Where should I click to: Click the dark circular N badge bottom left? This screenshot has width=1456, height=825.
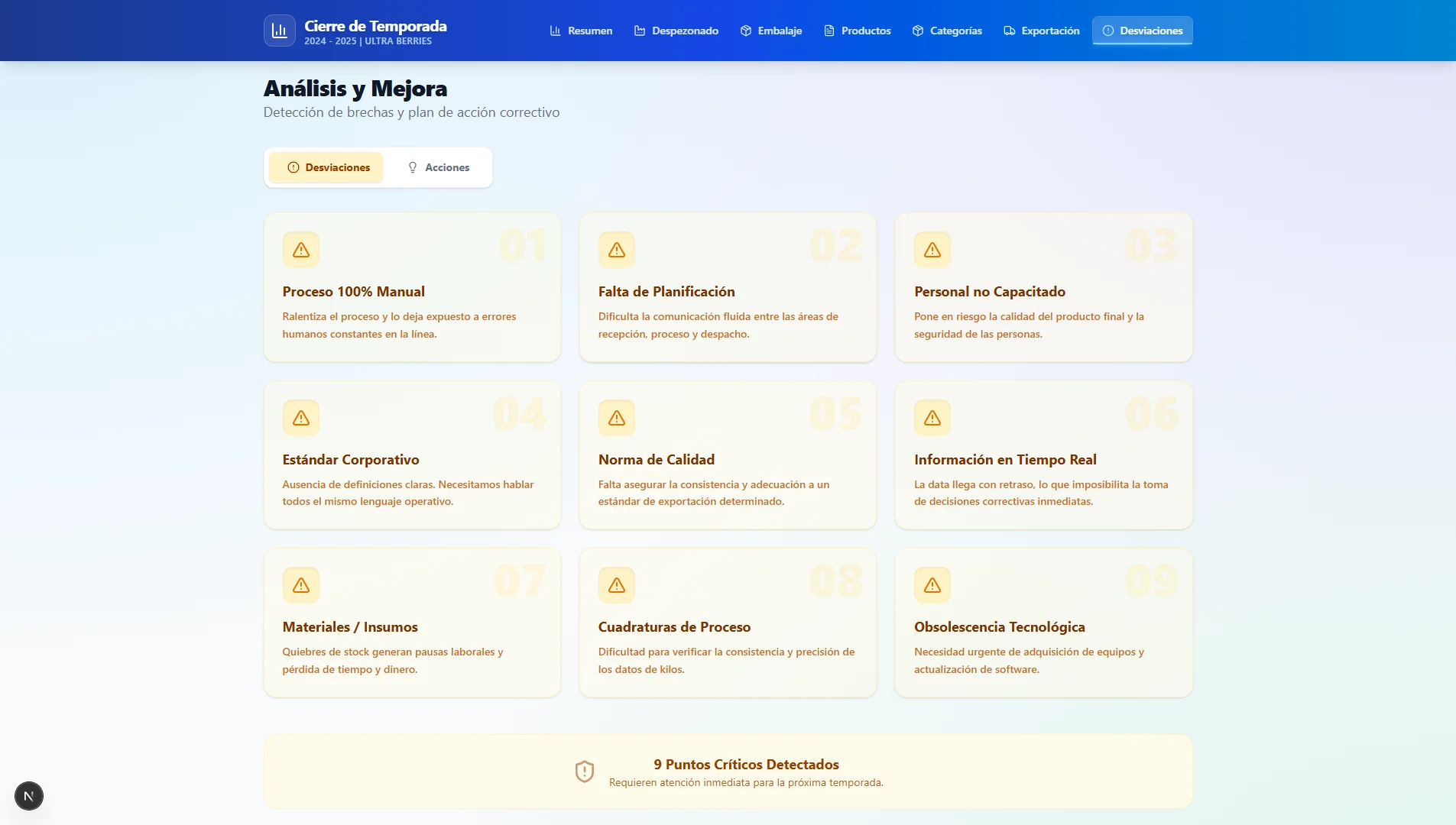pos(28,795)
